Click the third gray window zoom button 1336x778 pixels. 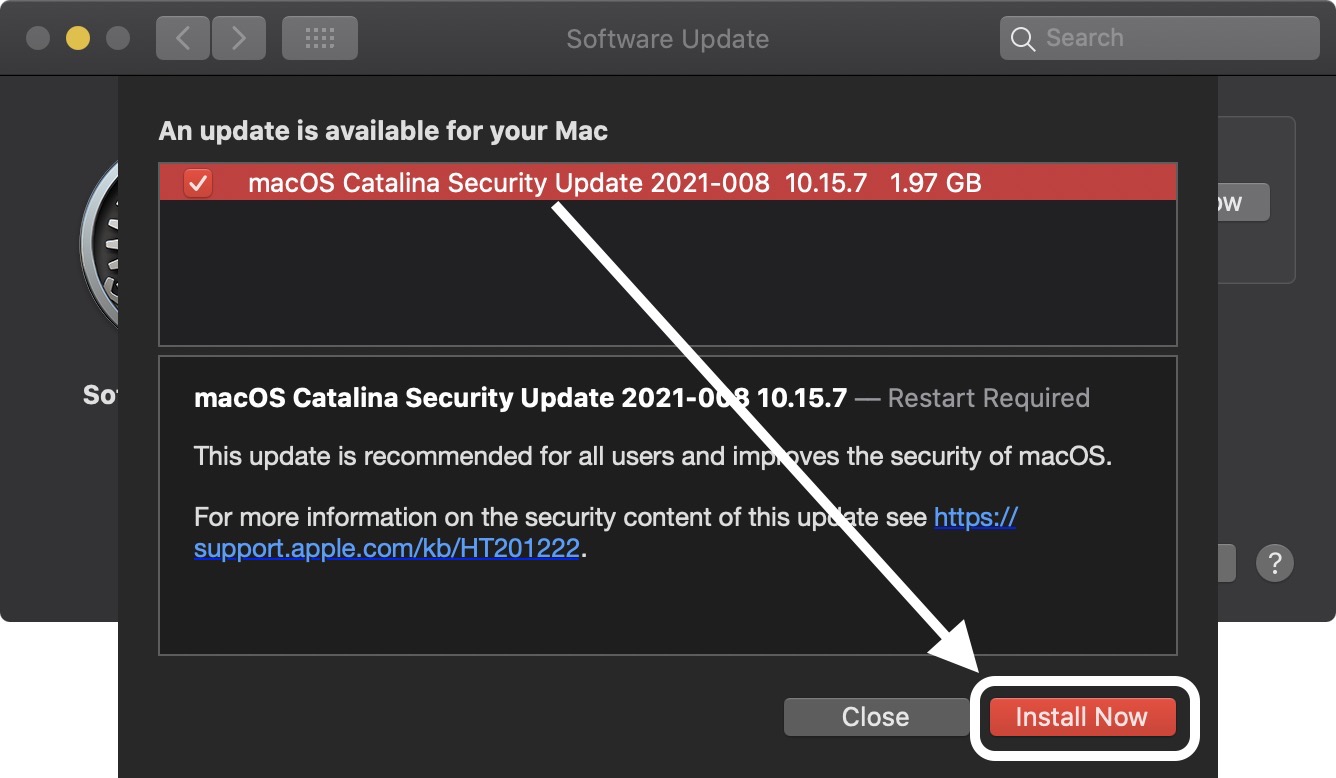pos(118,39)
